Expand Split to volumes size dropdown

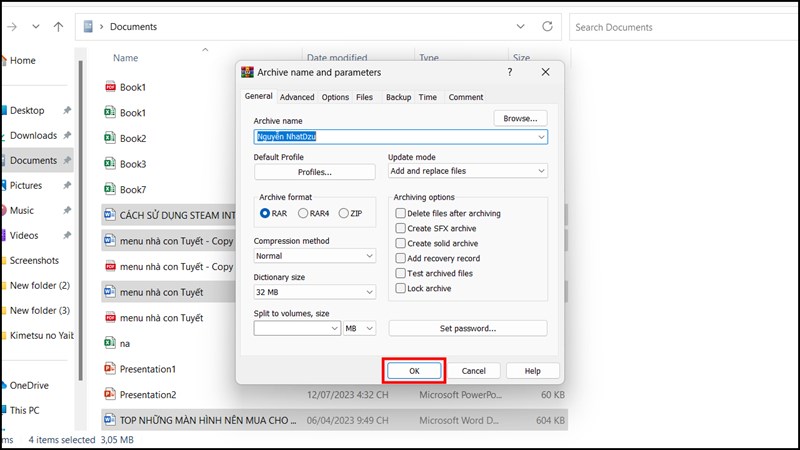coord(334,329)
